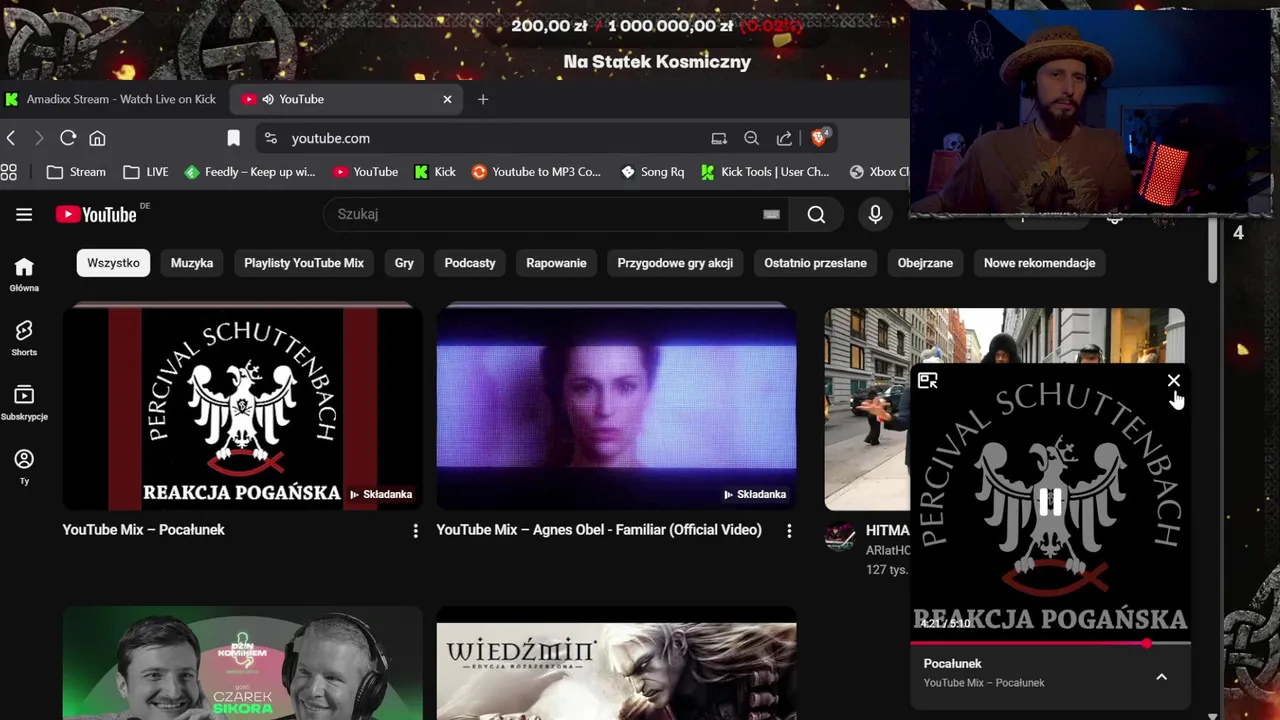The width and height of the screenshot is (1280, 720).
Task: Open the Kick bookmark
Action: pyautogui.click(x=435, y=172)
